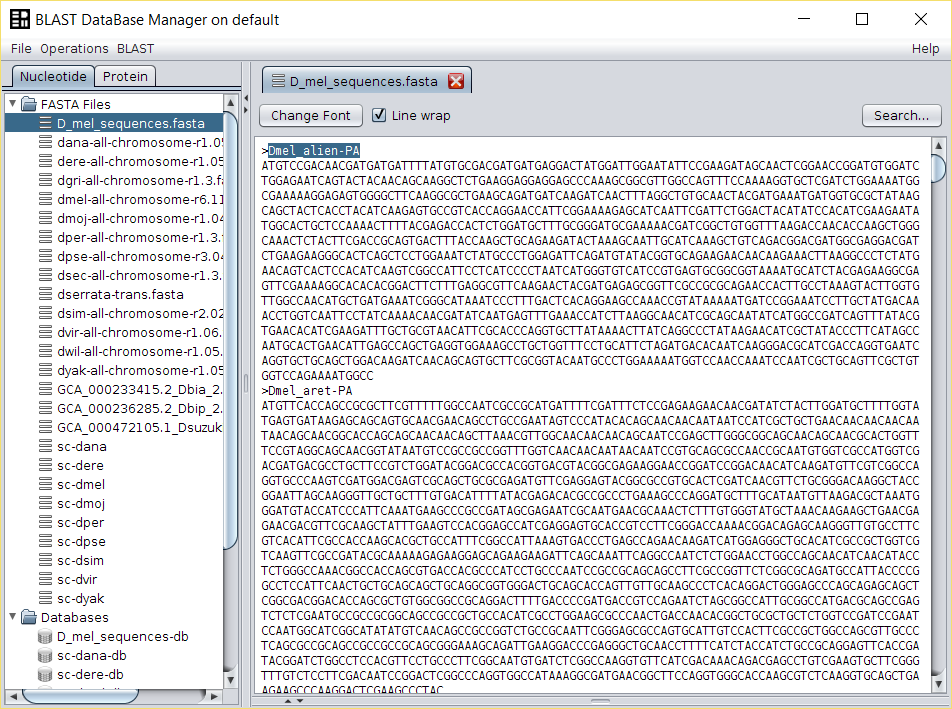Close the D_mel_sequences.fasta tab with red X
The height and width of the screenshot is (709, 952).
tap(456, 82)
